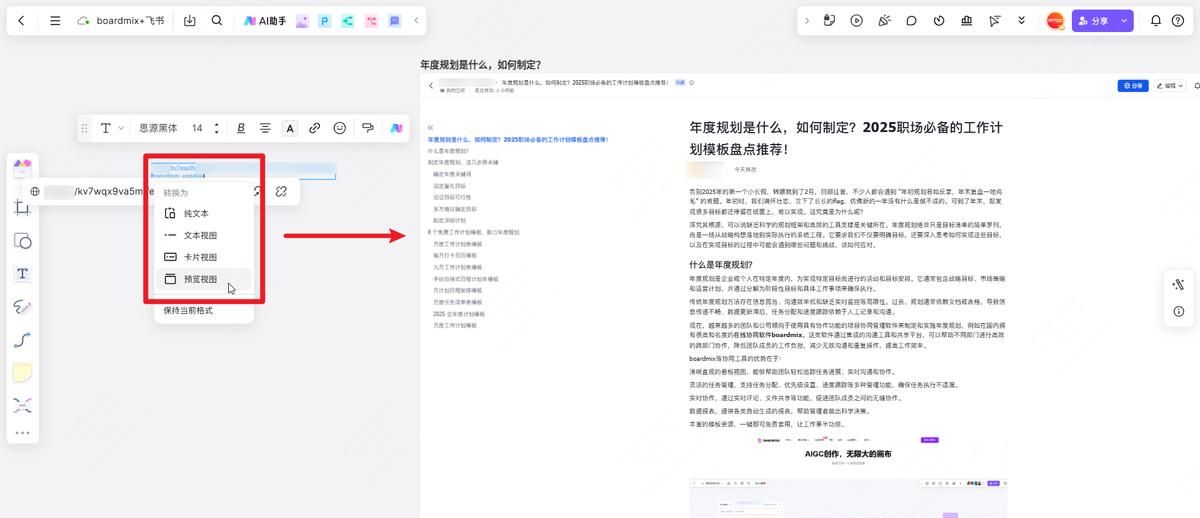The image size is (1200, 518).
Task: Click the globe icon in the link bar
Action: 35,191
